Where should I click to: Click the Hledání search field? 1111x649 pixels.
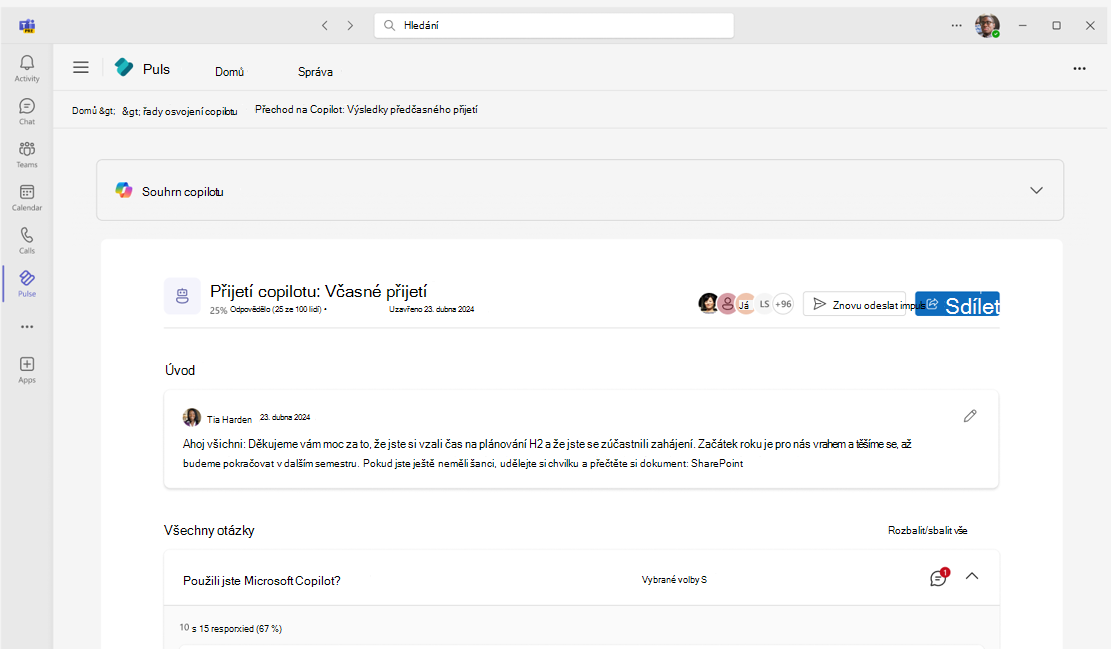tap(554, 25)
